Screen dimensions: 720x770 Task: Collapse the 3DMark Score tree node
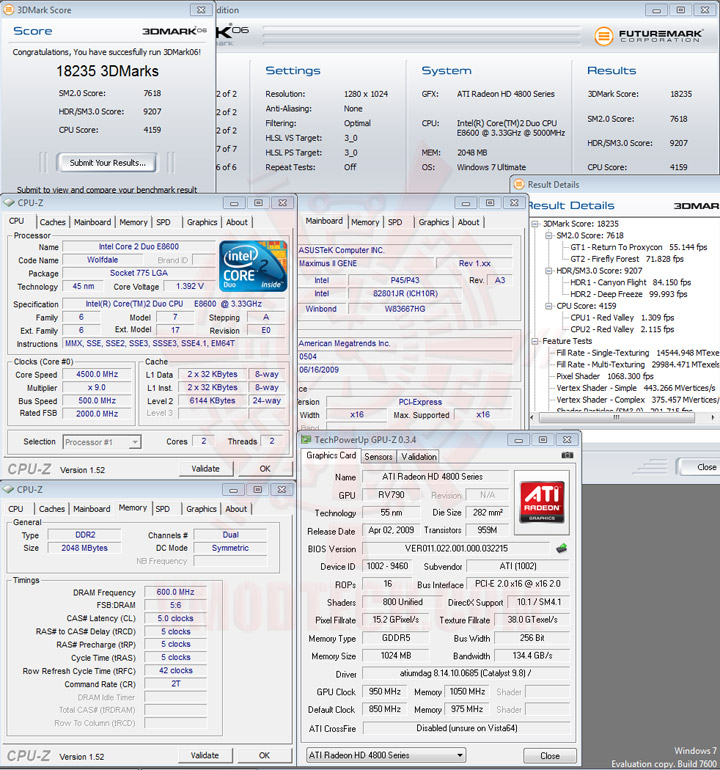click(535, 224)
